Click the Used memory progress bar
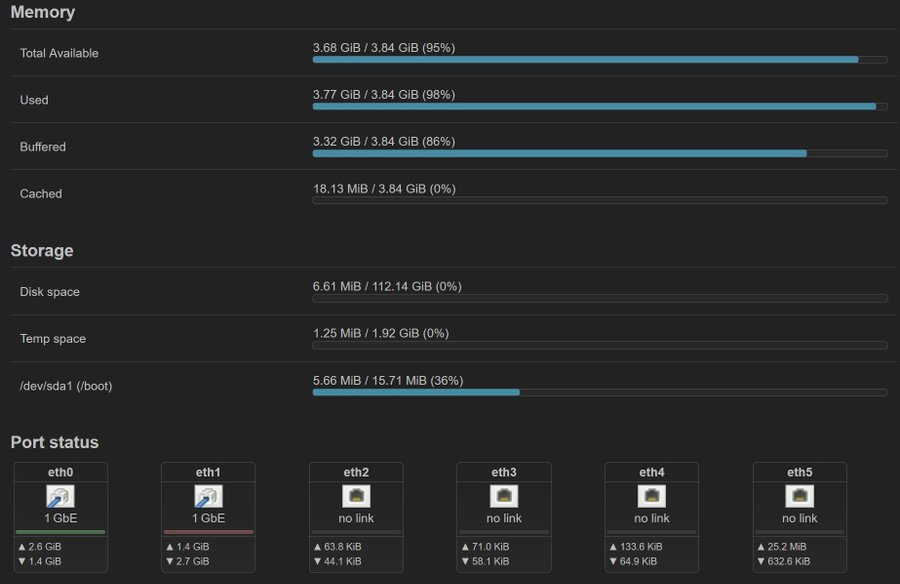 600,107
